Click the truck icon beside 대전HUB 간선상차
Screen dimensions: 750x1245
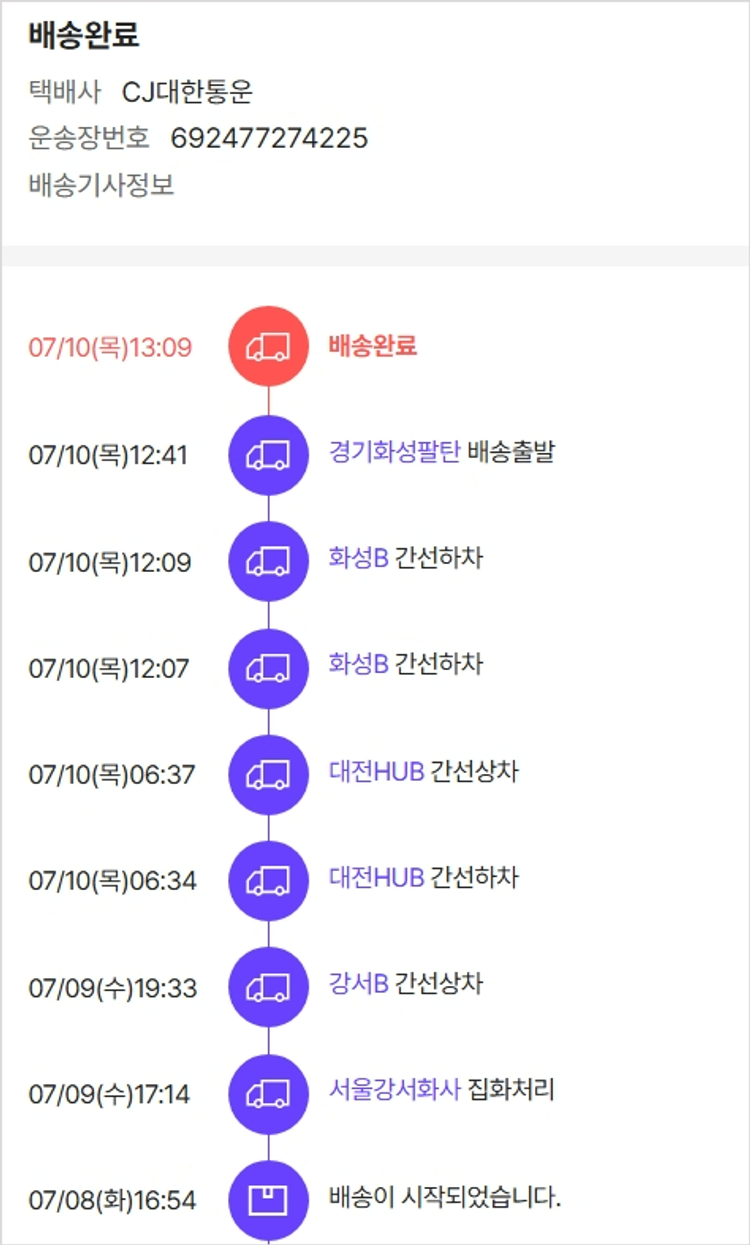[x=268, y=774]
